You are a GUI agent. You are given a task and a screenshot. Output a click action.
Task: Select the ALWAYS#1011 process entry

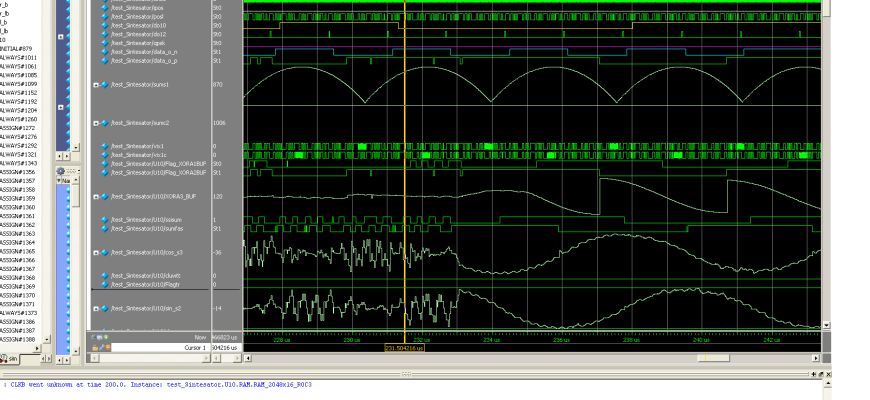(x=19, y=57)
